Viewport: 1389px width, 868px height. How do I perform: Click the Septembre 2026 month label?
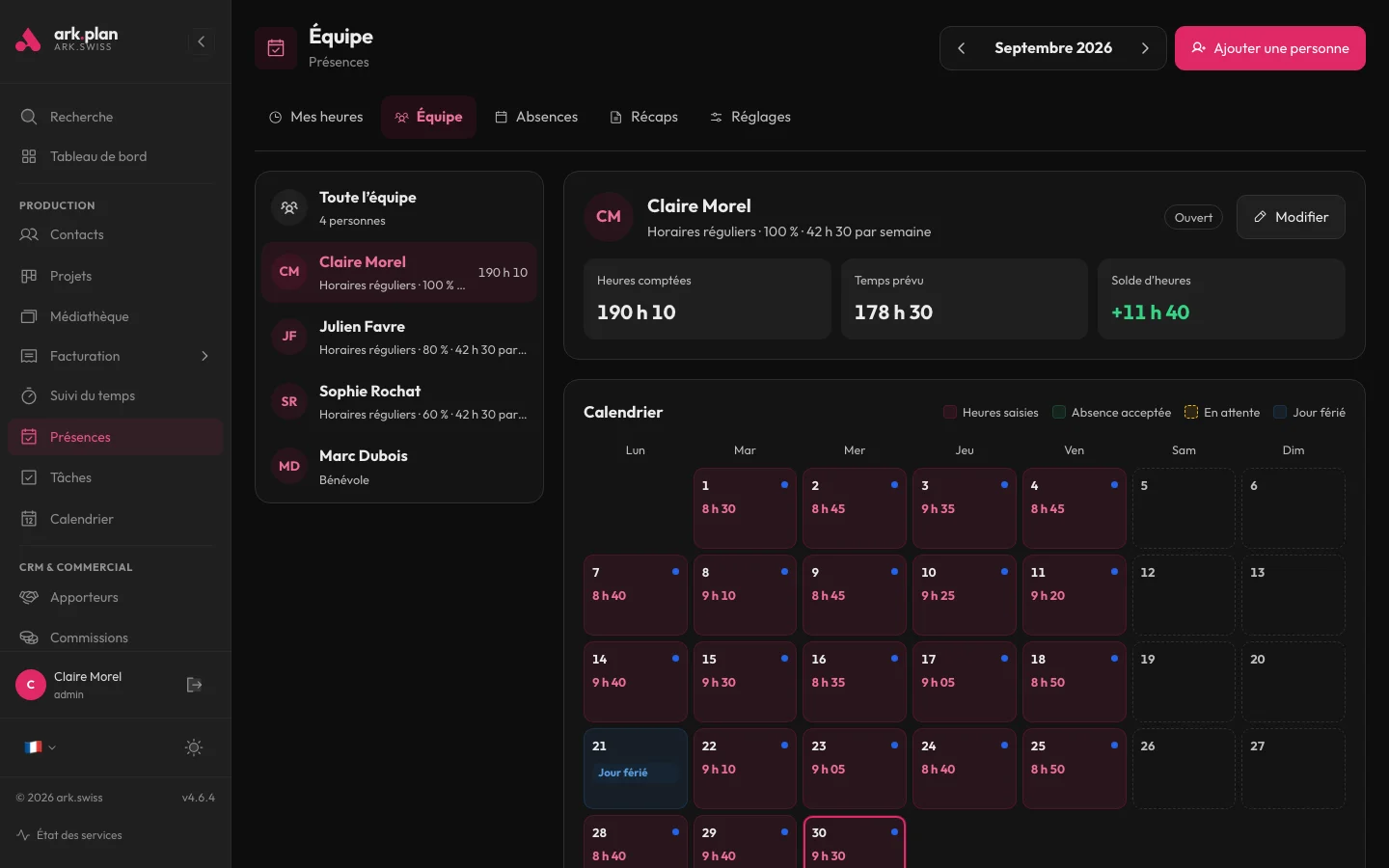1053,48
